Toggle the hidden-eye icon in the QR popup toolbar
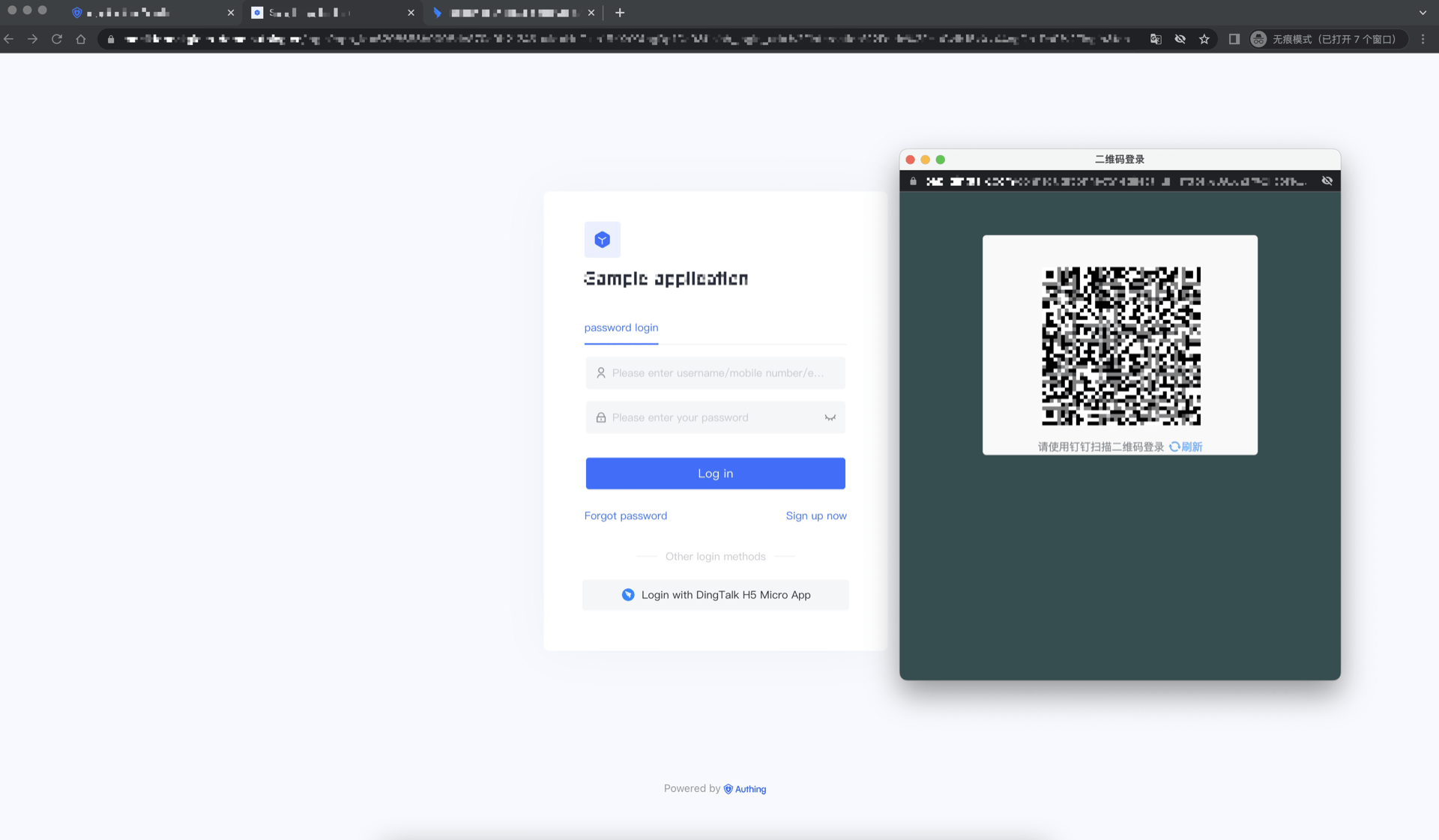 1327,181
